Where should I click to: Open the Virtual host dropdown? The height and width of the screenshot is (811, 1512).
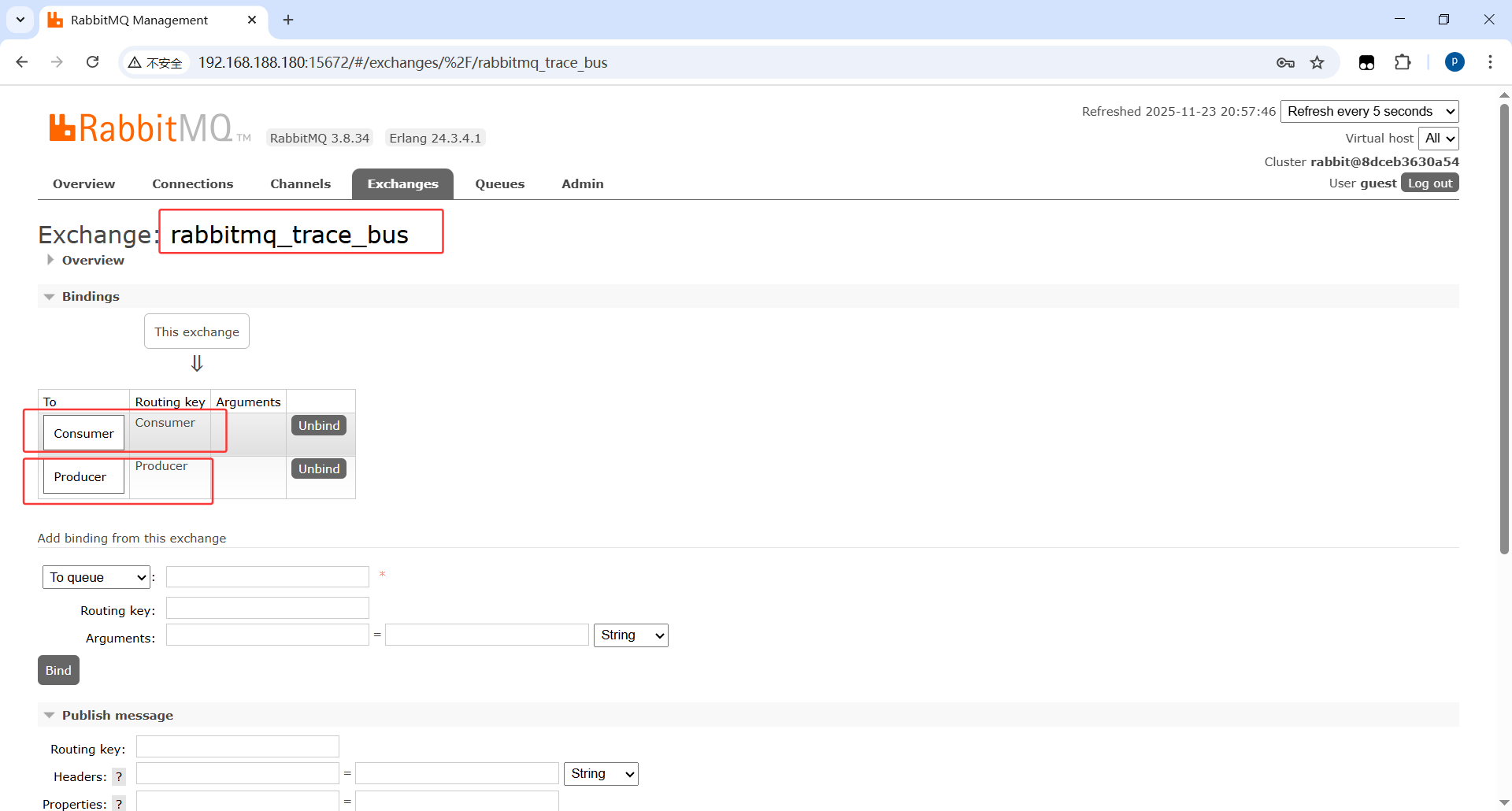[1439, 138]
